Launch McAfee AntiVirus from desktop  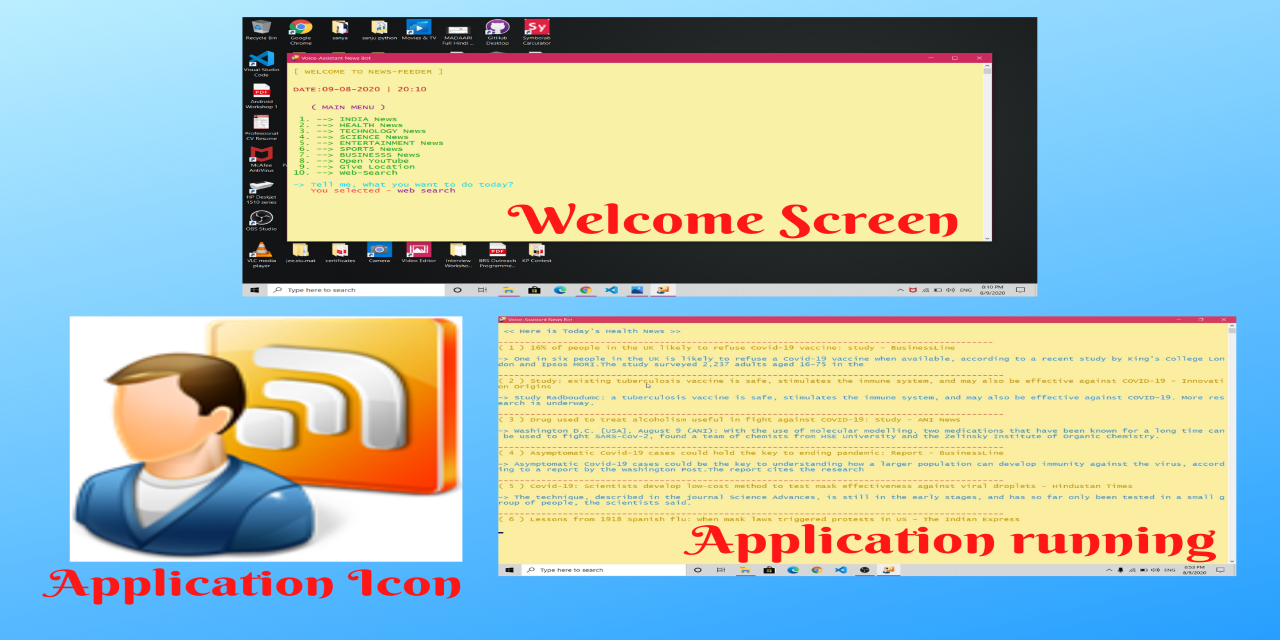(x=261, y=160)
